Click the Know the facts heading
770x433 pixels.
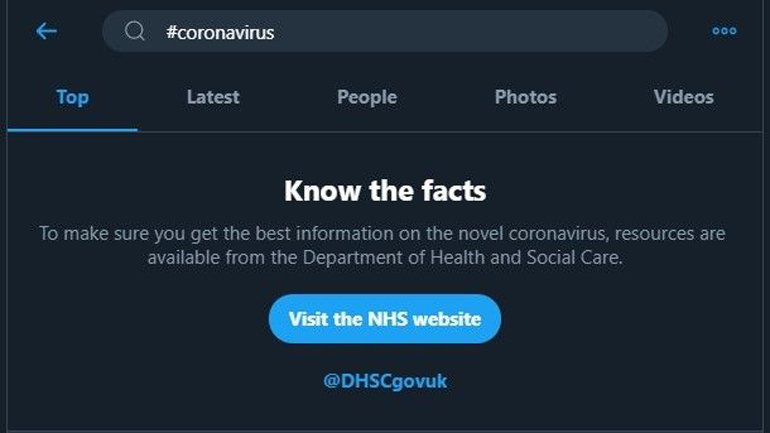385,190
